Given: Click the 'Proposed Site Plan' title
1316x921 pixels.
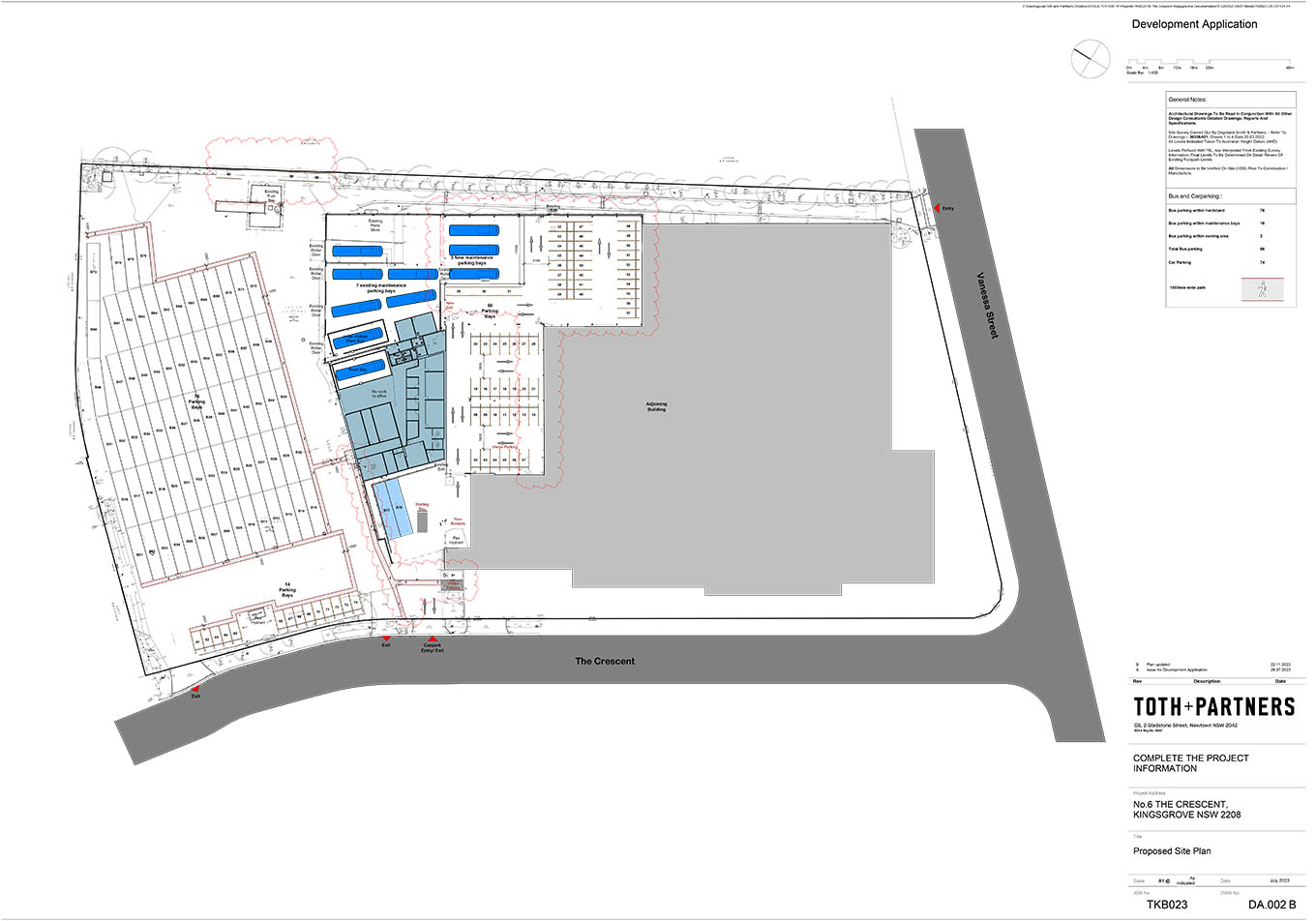Looking at the screenshot, I should click(x=1172, y=851).
